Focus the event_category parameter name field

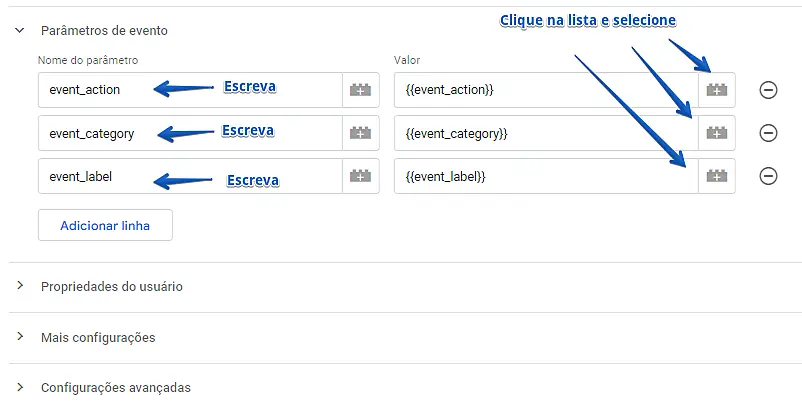tap(190, 133)
